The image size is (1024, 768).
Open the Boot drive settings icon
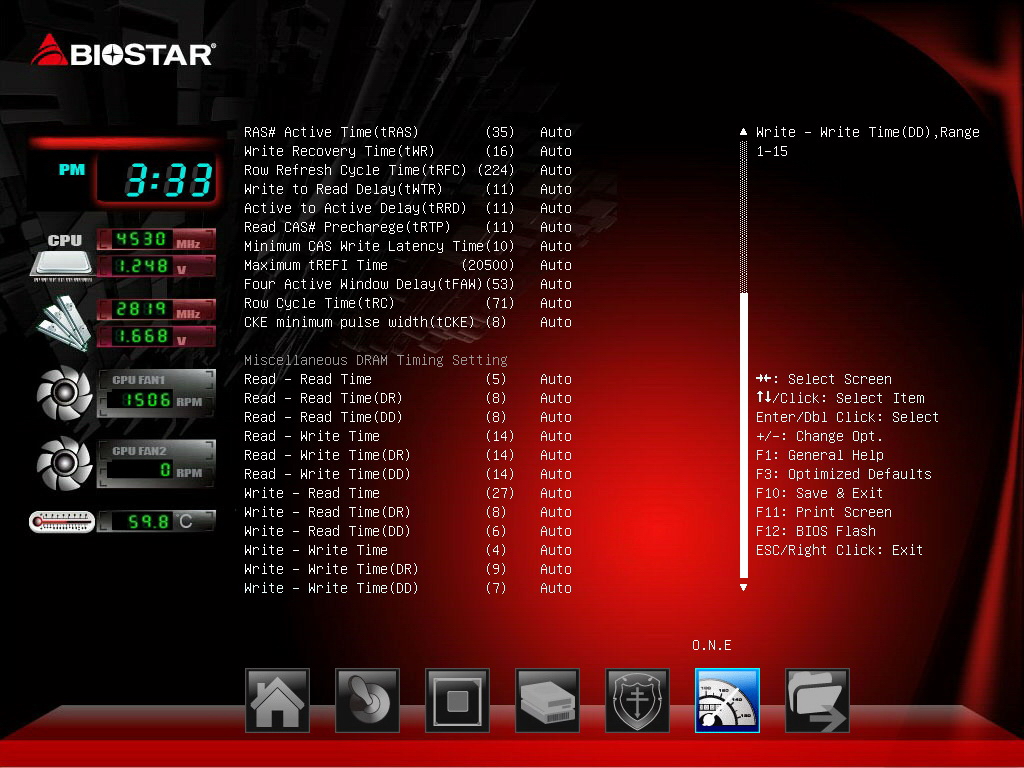point(547,700)
